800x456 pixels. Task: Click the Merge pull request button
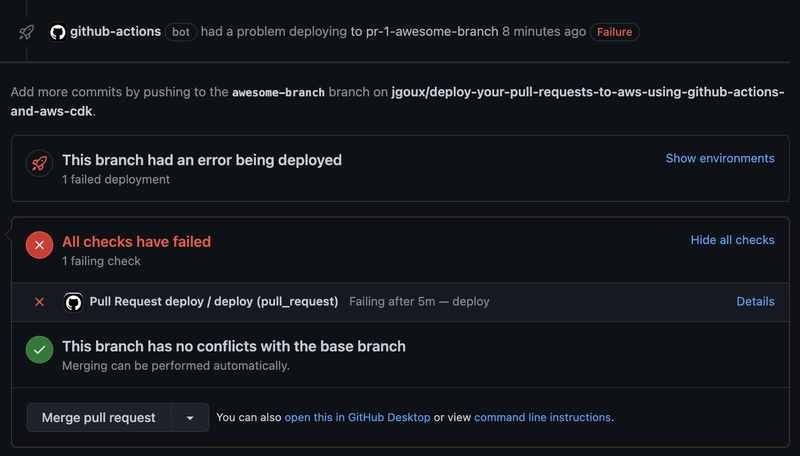pyautogui.click(x=98, y=418)
